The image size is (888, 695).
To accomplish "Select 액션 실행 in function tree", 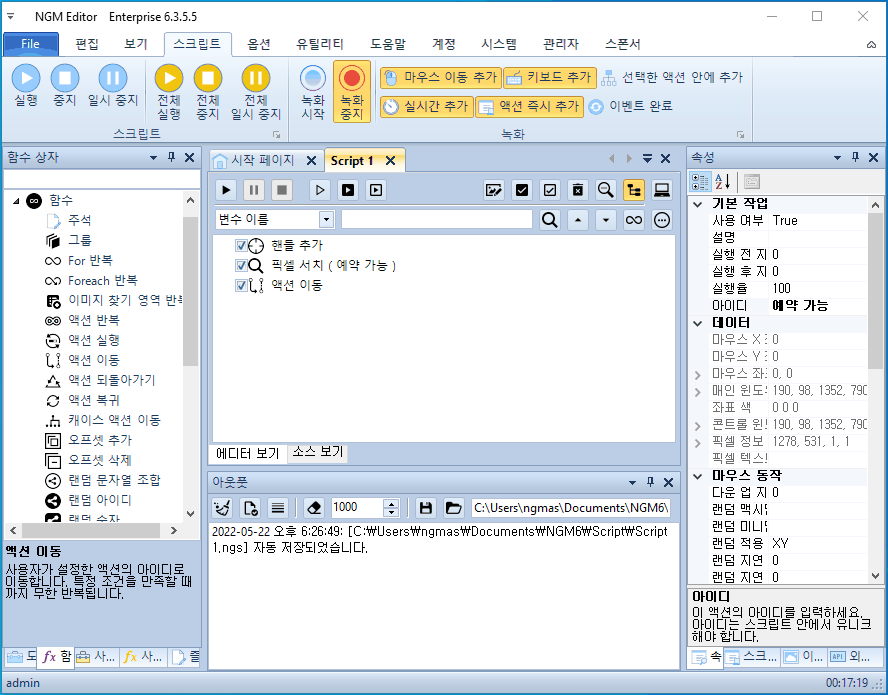I will pos(93,340).
